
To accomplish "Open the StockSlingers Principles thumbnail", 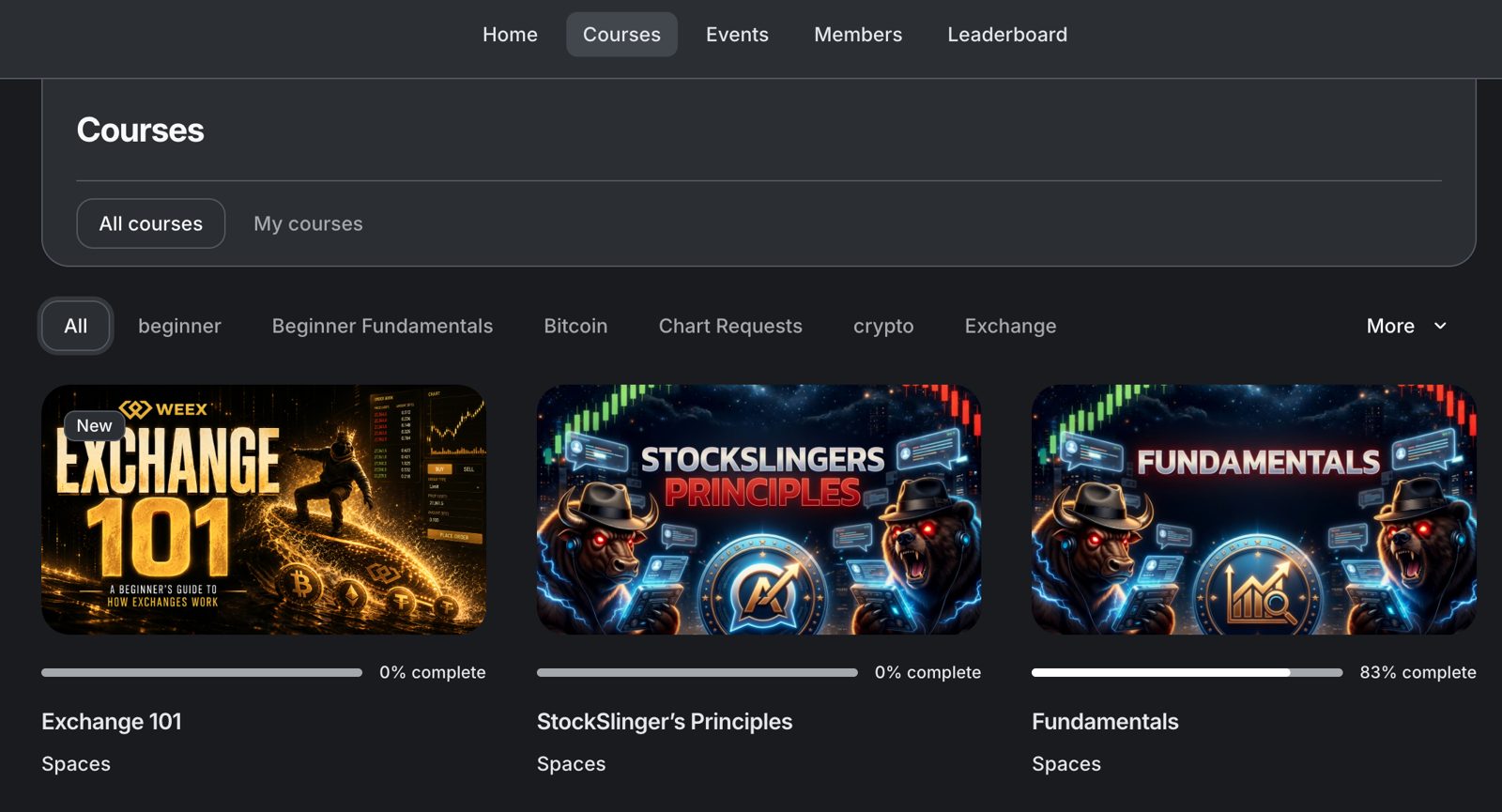I will tap(759, 509).
